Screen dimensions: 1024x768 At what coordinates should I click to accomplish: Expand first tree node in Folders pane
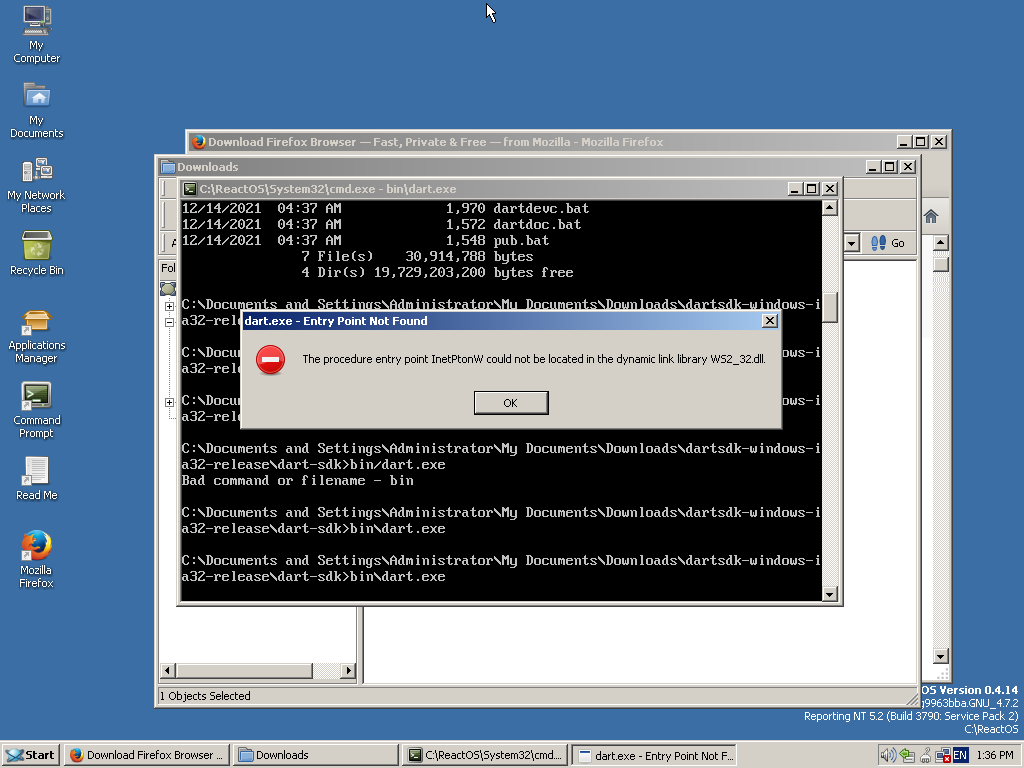coord(169,306)
